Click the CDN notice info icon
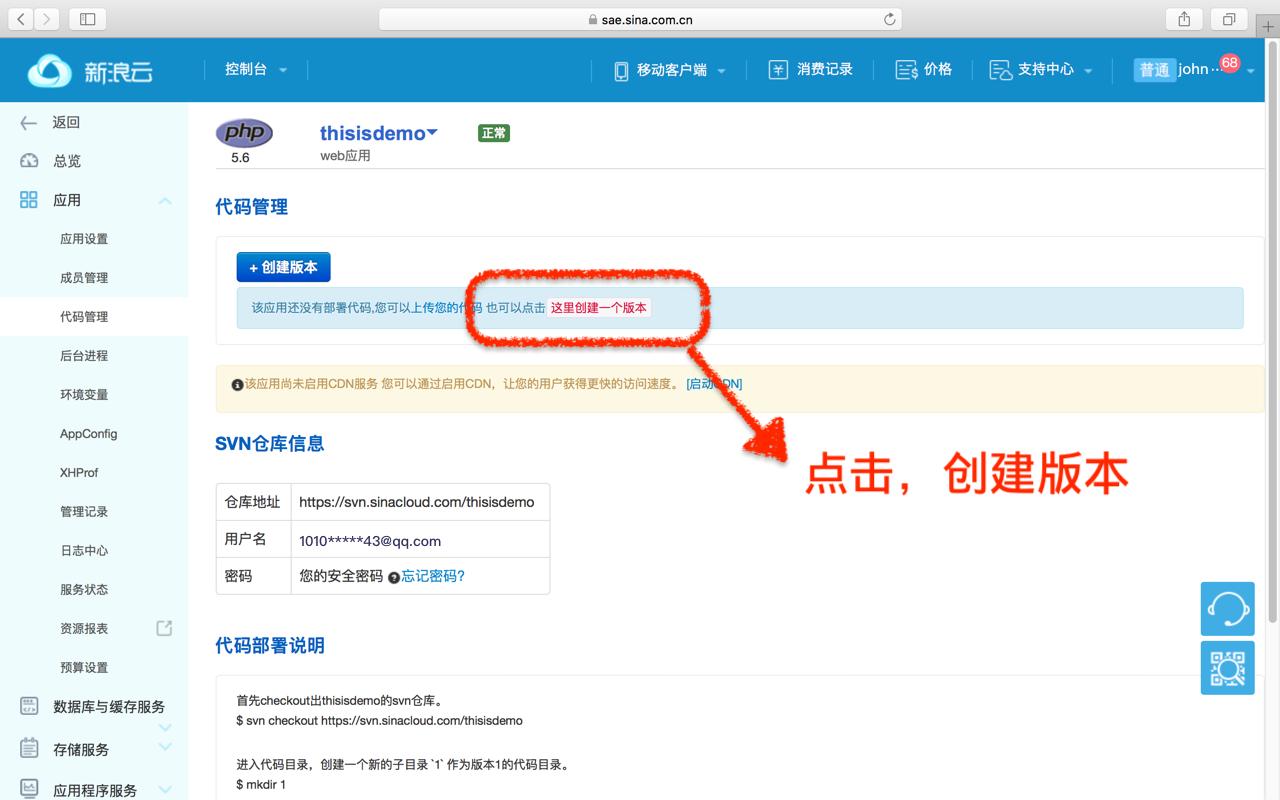 click(x=237, y=385)
